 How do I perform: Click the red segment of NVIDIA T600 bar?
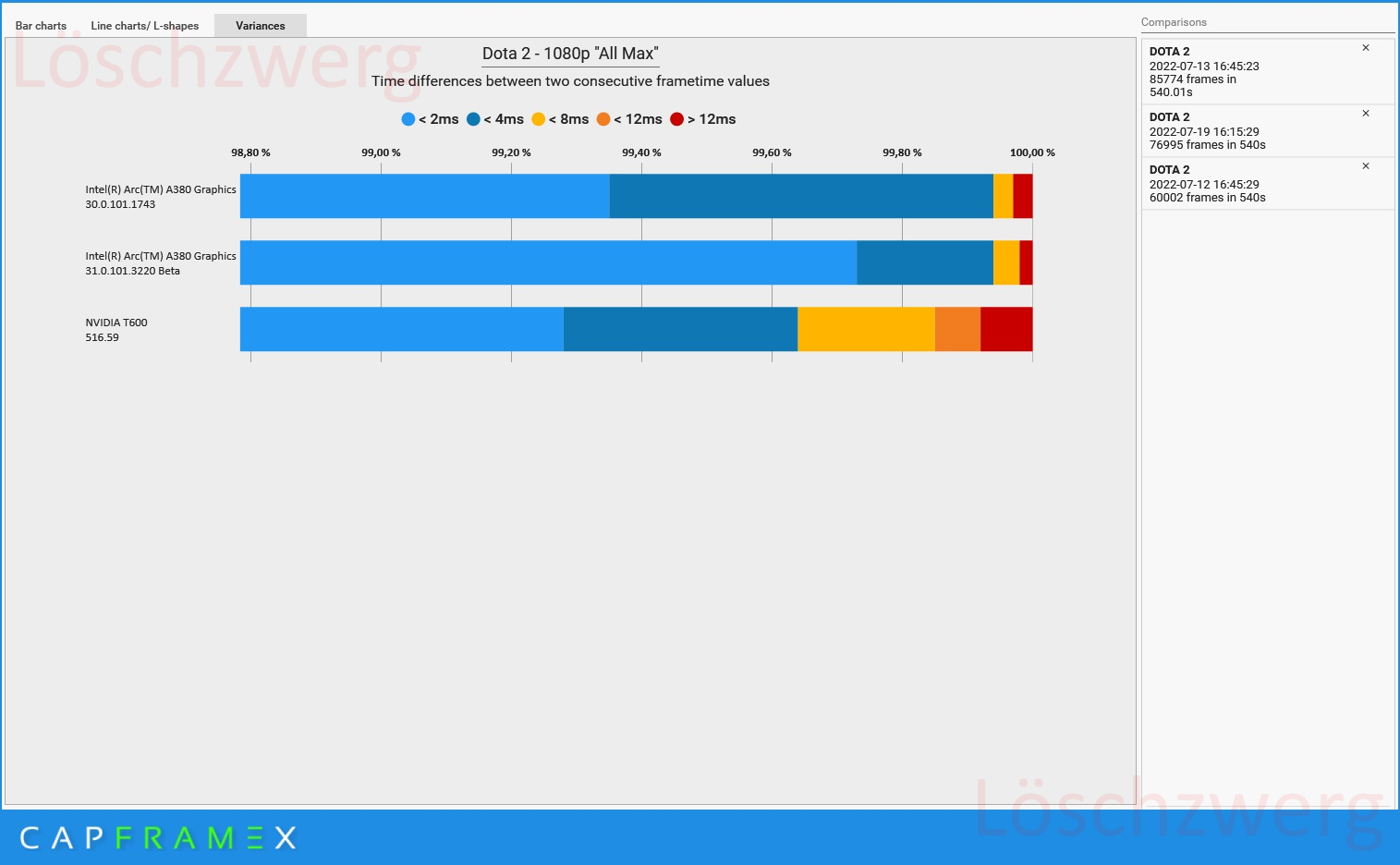[x=1006, y=329]
